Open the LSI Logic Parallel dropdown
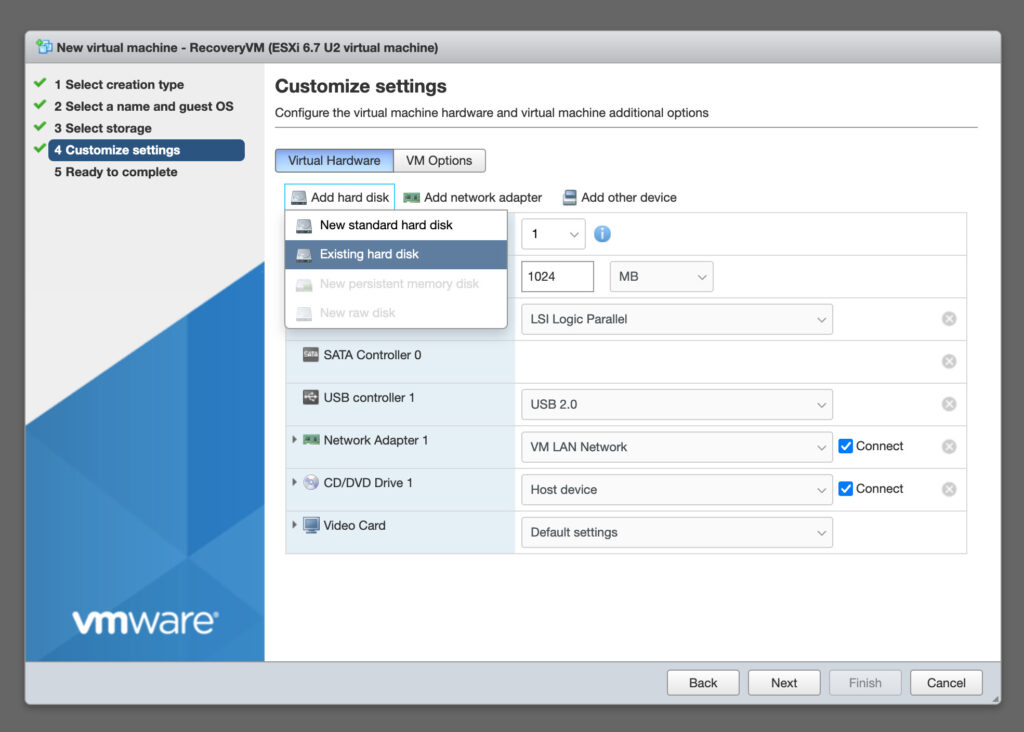This screenshot has height=732, width=1024. (677, 319)
